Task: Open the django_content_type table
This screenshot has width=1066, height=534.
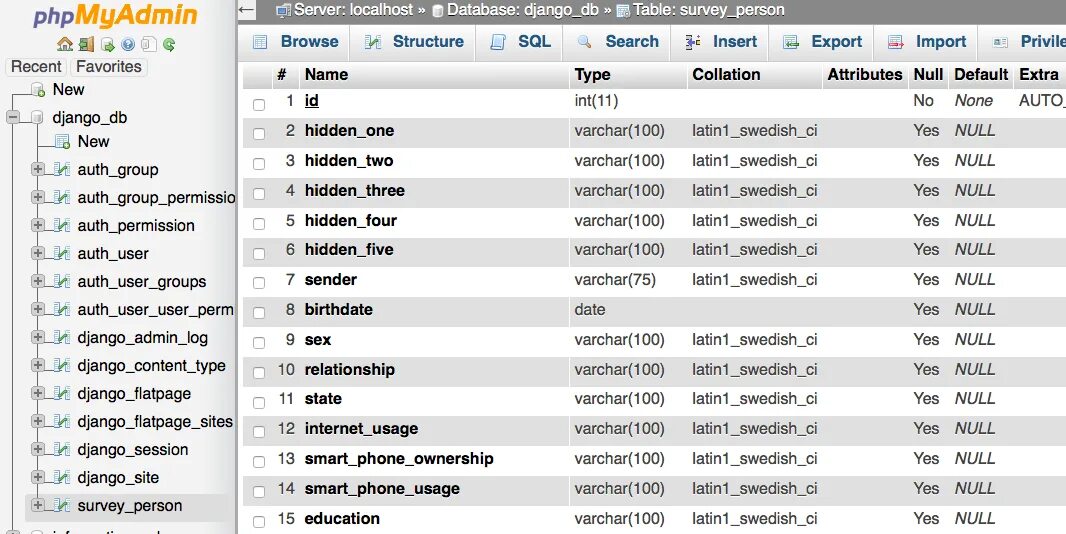Action: pyautogui.click(x=151, y=366)
